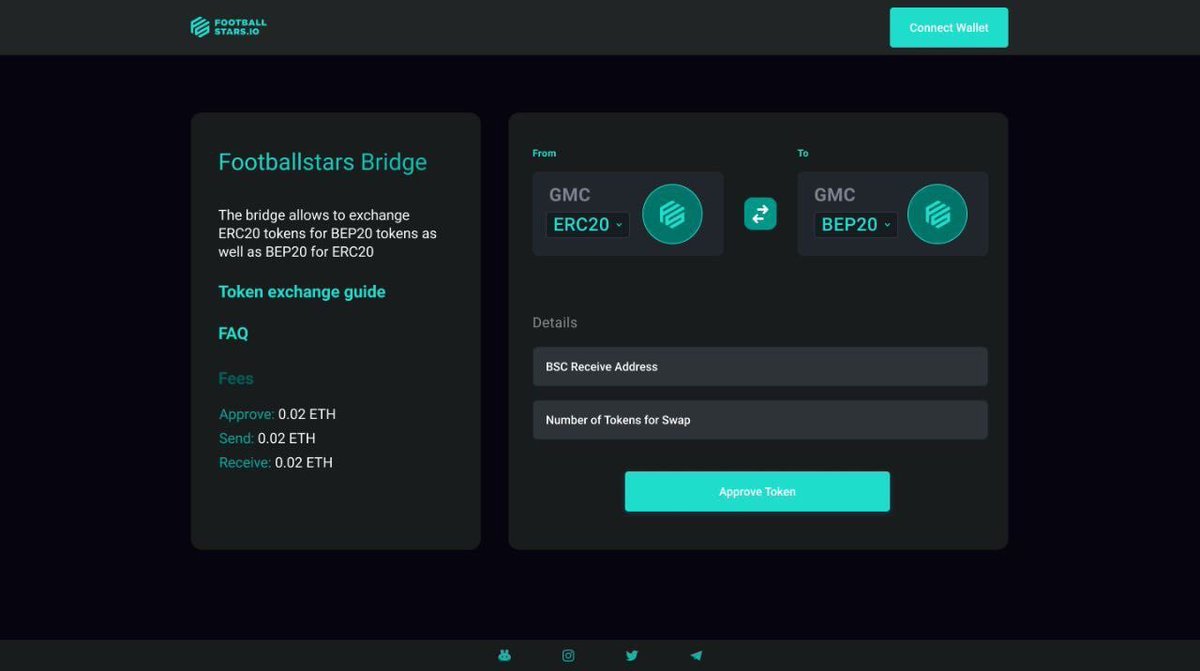Click the Receive: 0.02 ETH fee line
1200x671 pixels.
(276, 462)
